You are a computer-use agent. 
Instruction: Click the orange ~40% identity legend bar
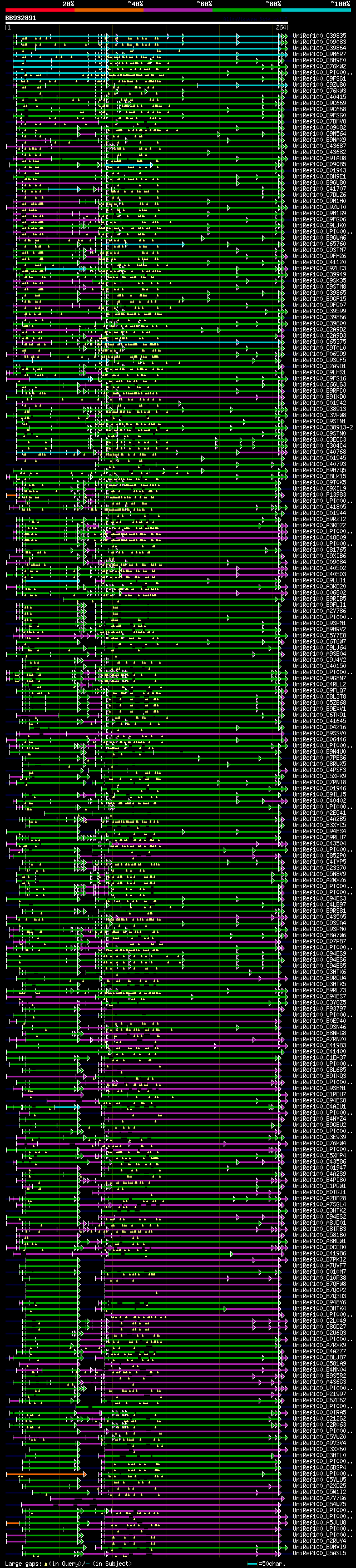[x=110, y=11]
